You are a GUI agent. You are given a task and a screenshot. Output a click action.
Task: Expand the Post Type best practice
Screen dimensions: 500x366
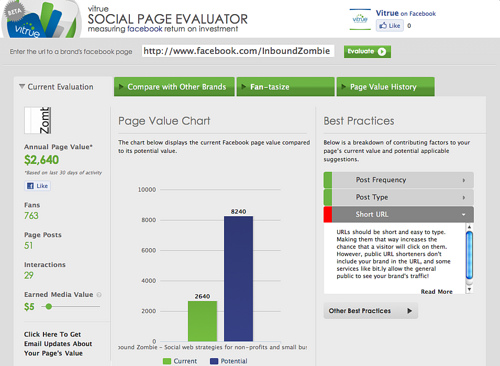(x=398, y=197)
